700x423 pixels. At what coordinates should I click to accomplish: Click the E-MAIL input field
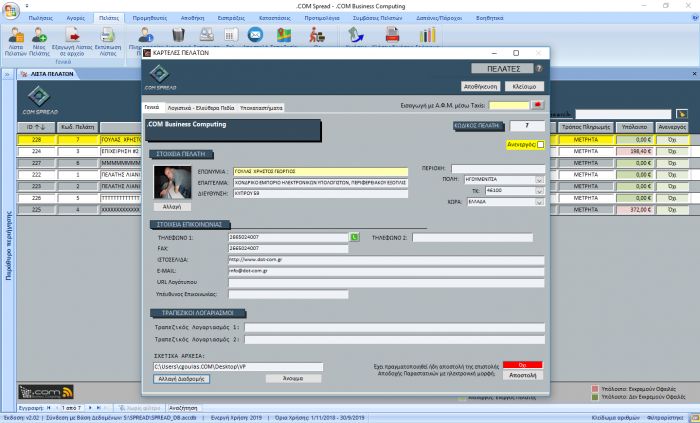pyautogui.click(x=386, y=271)
